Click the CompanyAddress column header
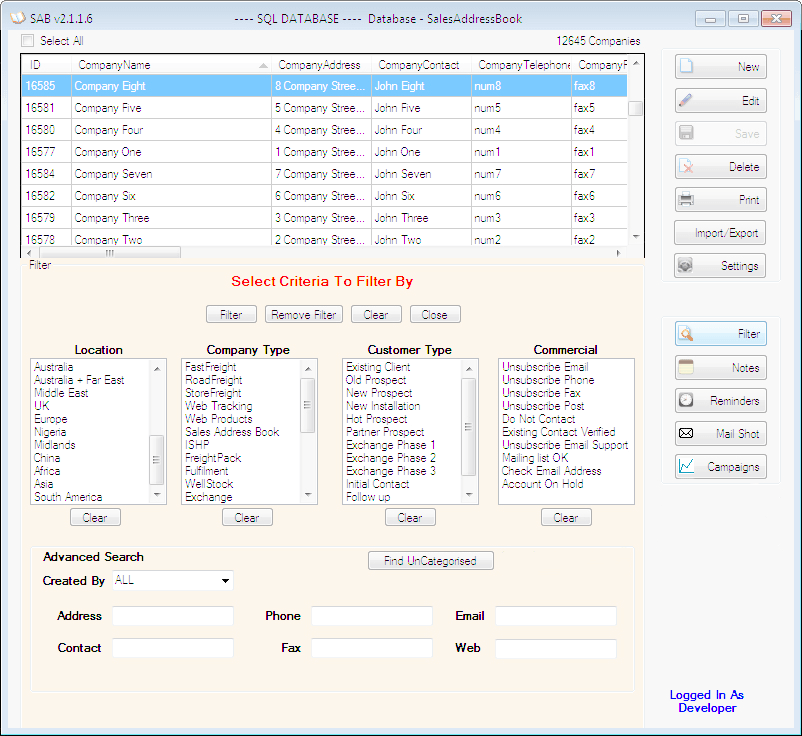This screenshot has height=736, width=802. click(x=321, y=65)
